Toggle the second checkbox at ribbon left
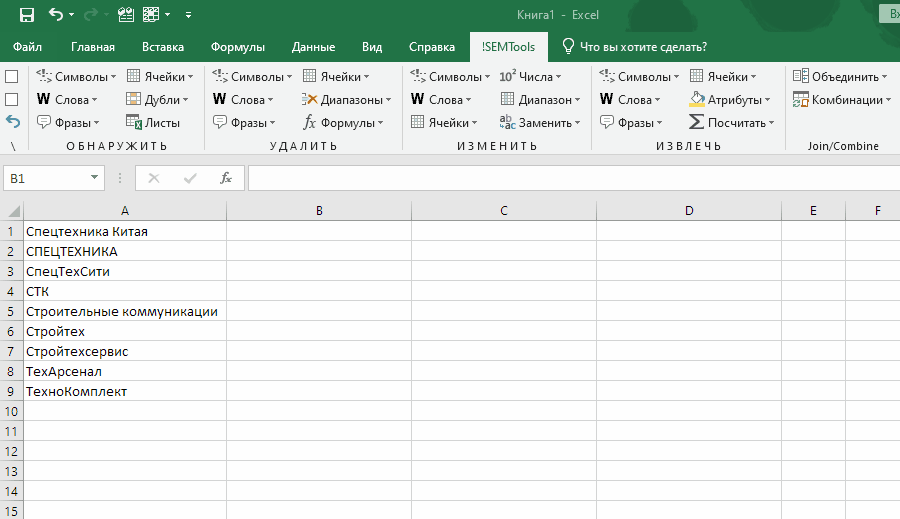 coord(11,99)
